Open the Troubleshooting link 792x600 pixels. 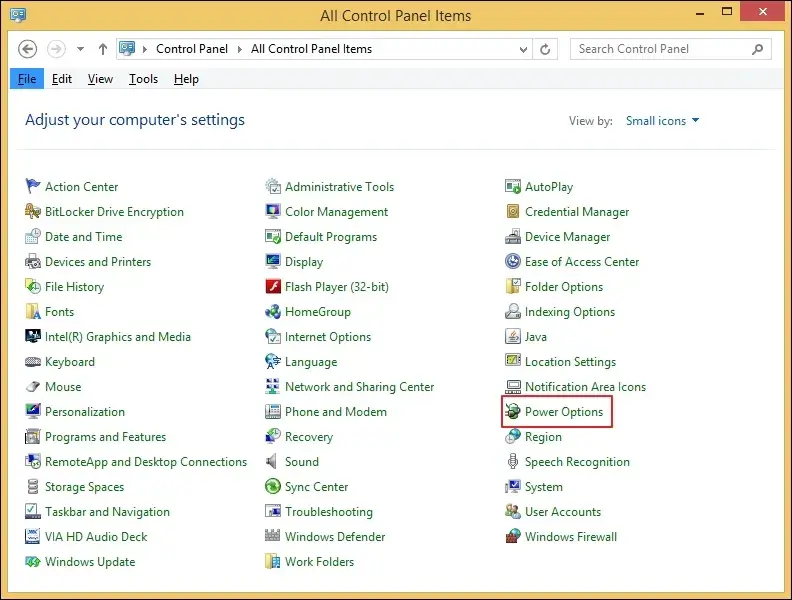[329, 511]
